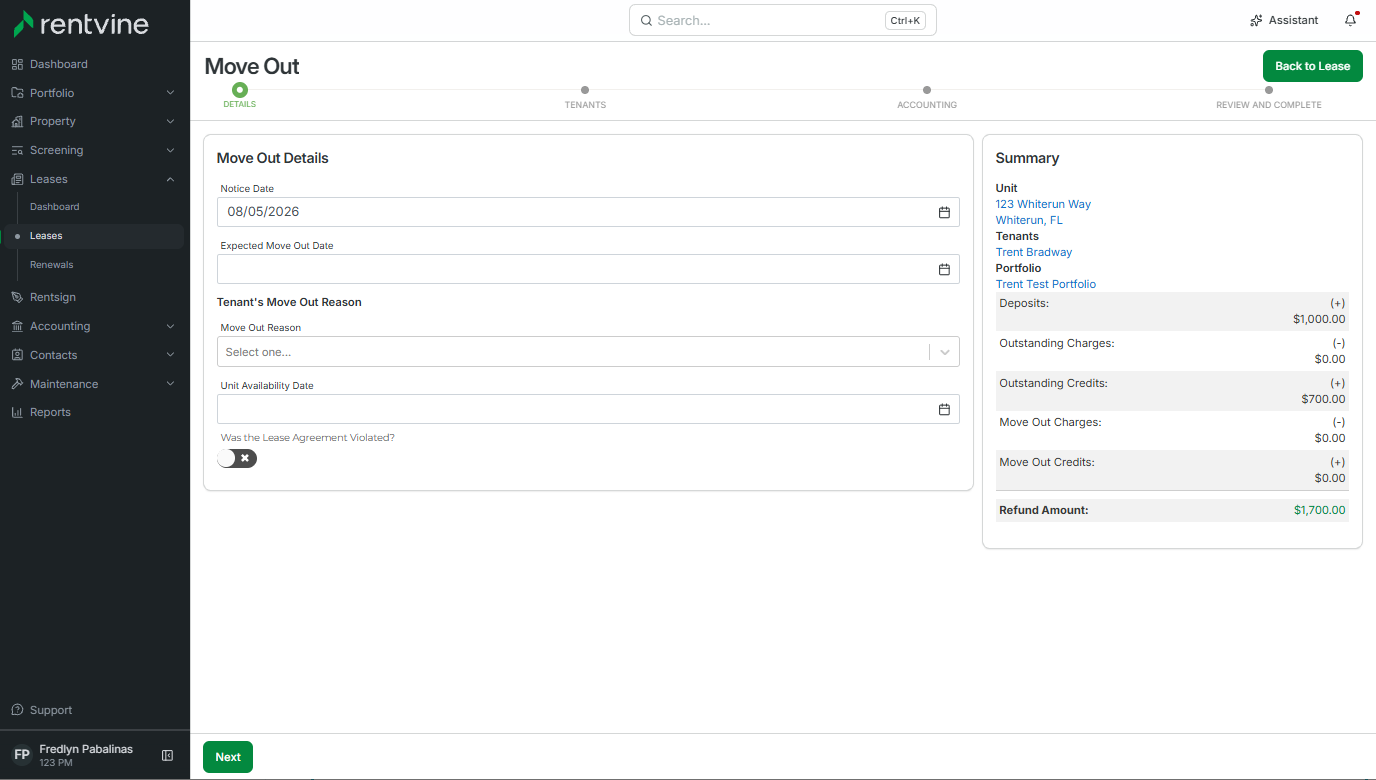
Task: Open Notice Date calendar picker
Action: coord(944,212)
